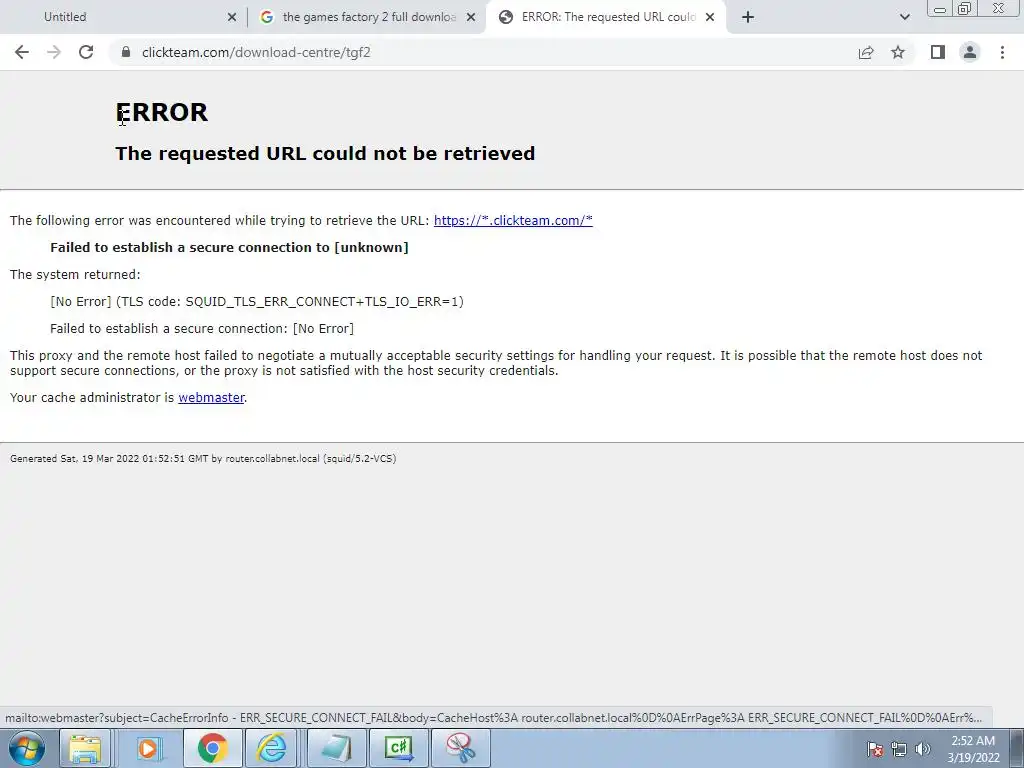
Task: Close the Untitled tab
Action: 232,17
